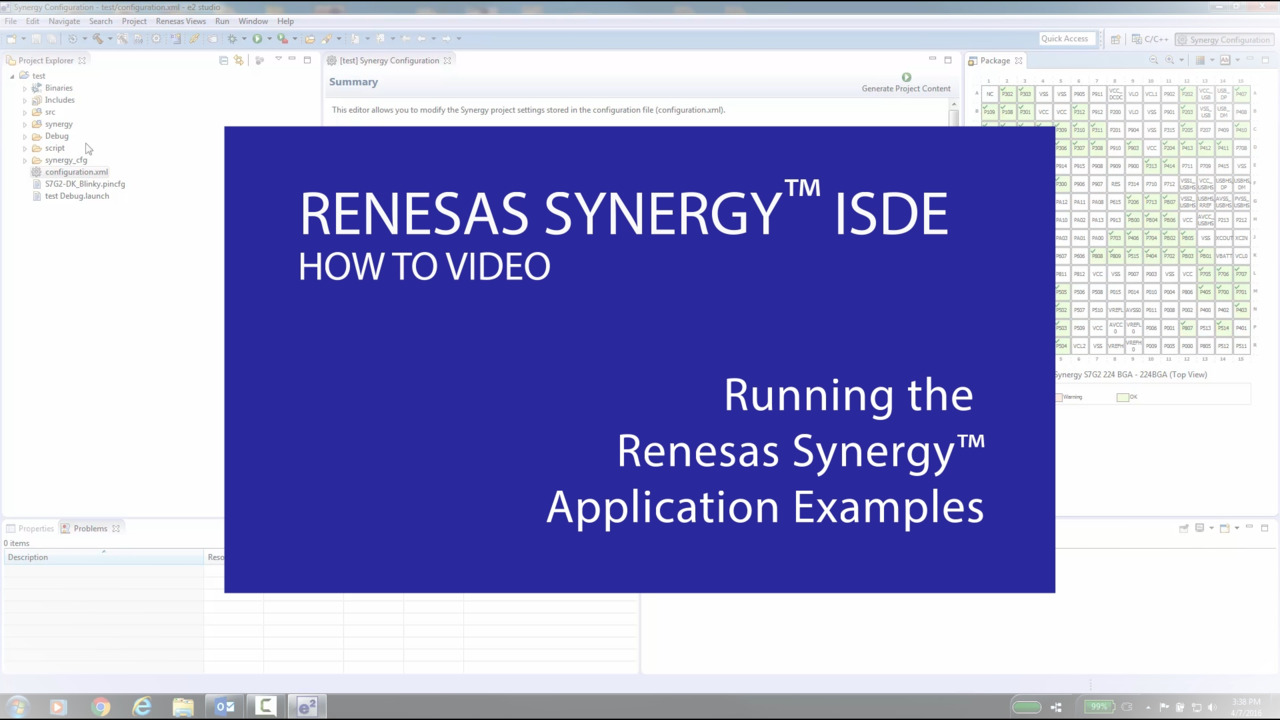Collapse the test project node
The image size is (1280, 720).
click(x=12, y=76)
